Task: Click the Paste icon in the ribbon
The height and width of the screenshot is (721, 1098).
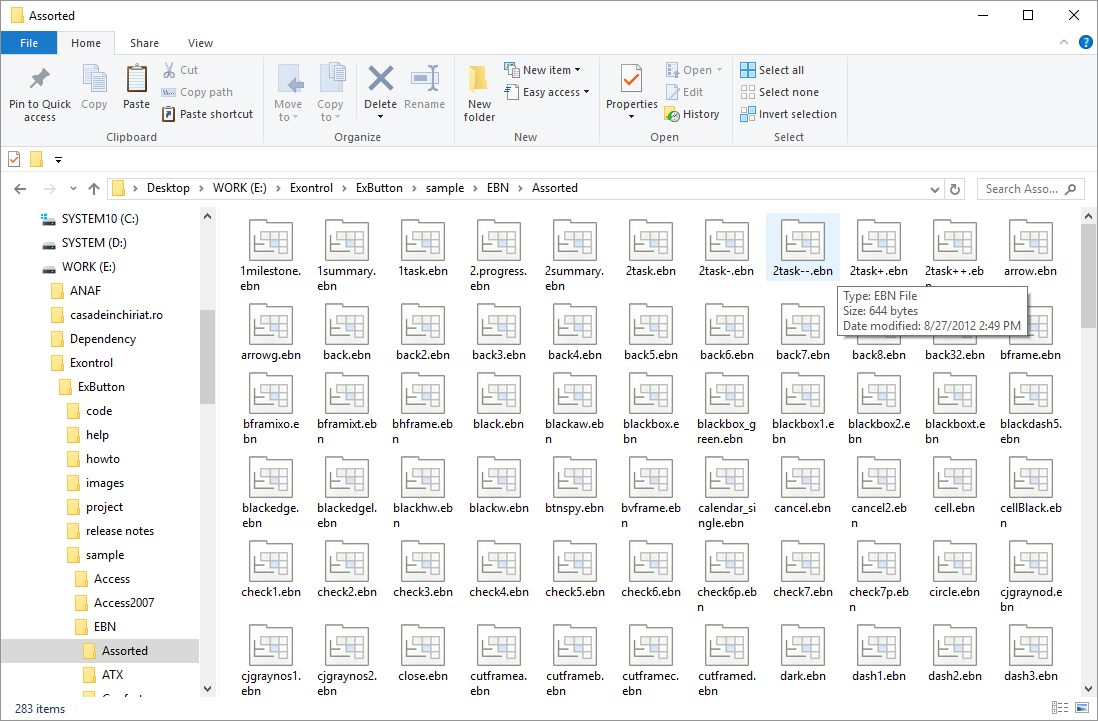Action: point(135,90)
